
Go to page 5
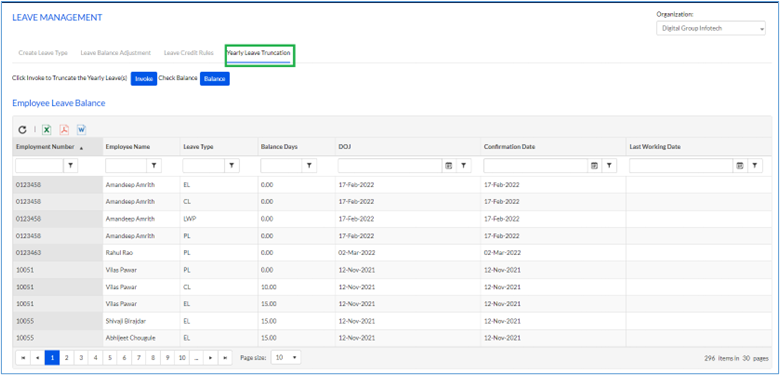click(x=109, y=358)
